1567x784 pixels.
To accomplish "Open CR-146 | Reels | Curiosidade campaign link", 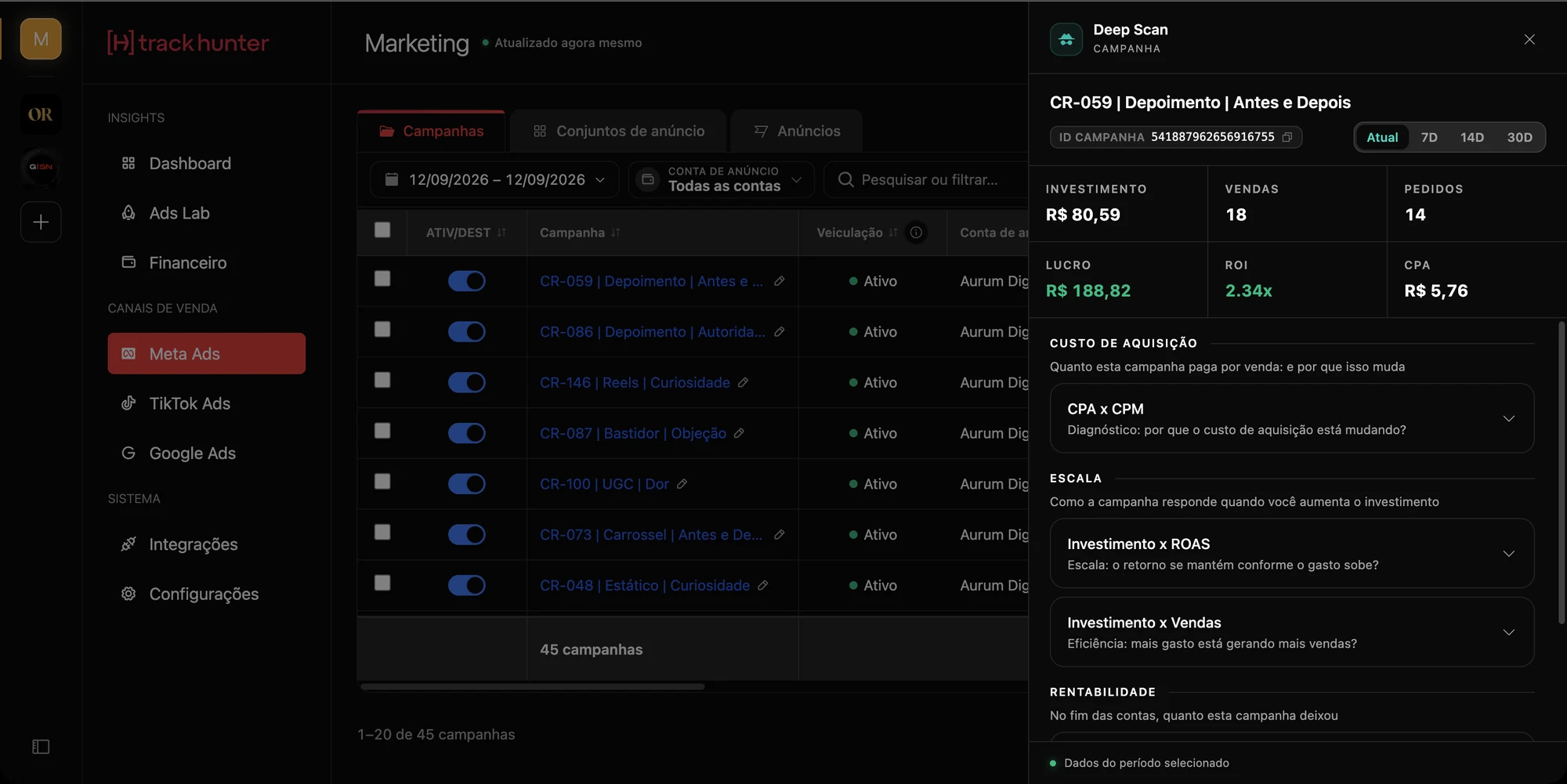I will coord(635,382).
